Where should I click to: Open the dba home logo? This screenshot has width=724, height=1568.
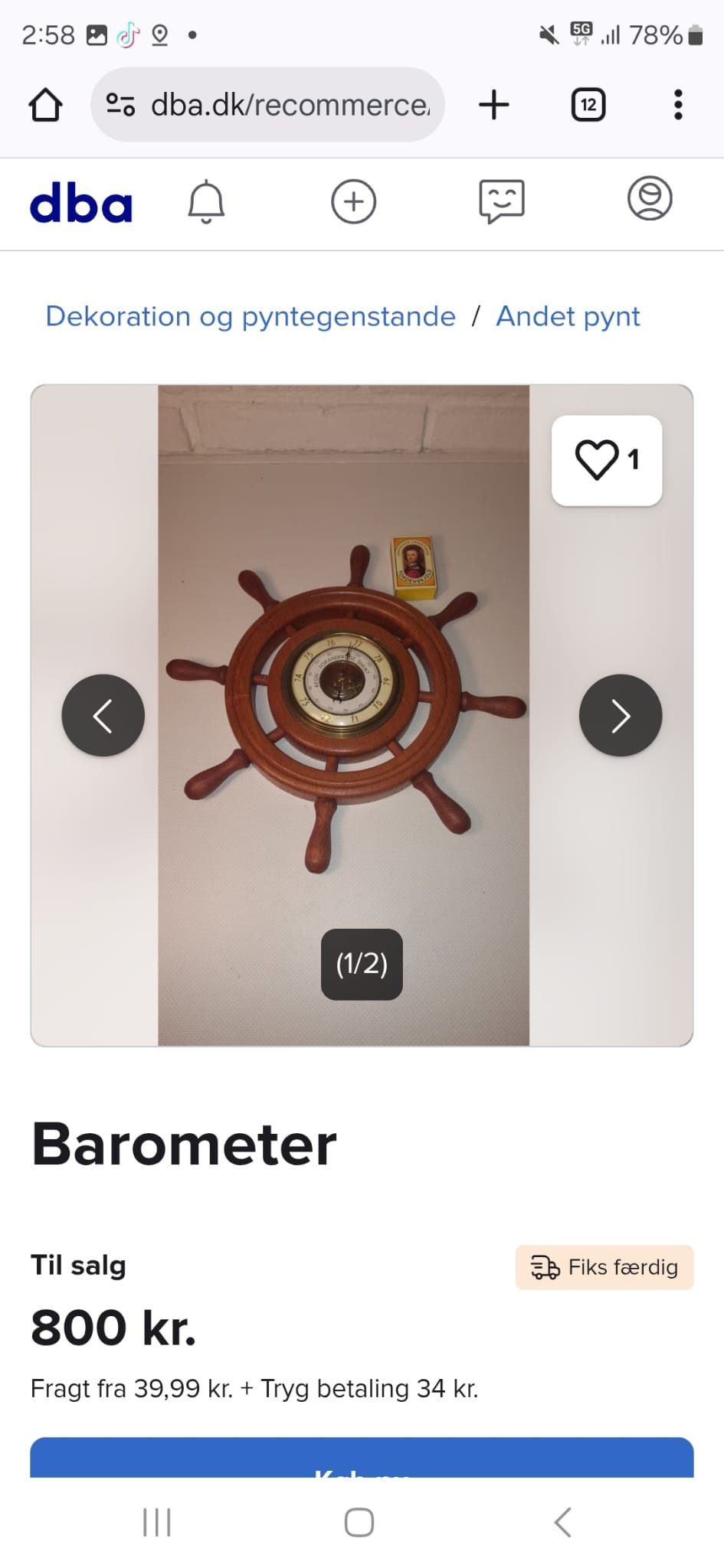click(x=80, y=202)
